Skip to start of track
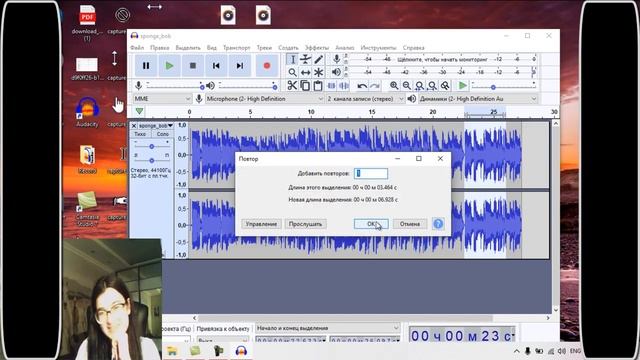This screenshot has height=360, width=640. pos(216,66)
